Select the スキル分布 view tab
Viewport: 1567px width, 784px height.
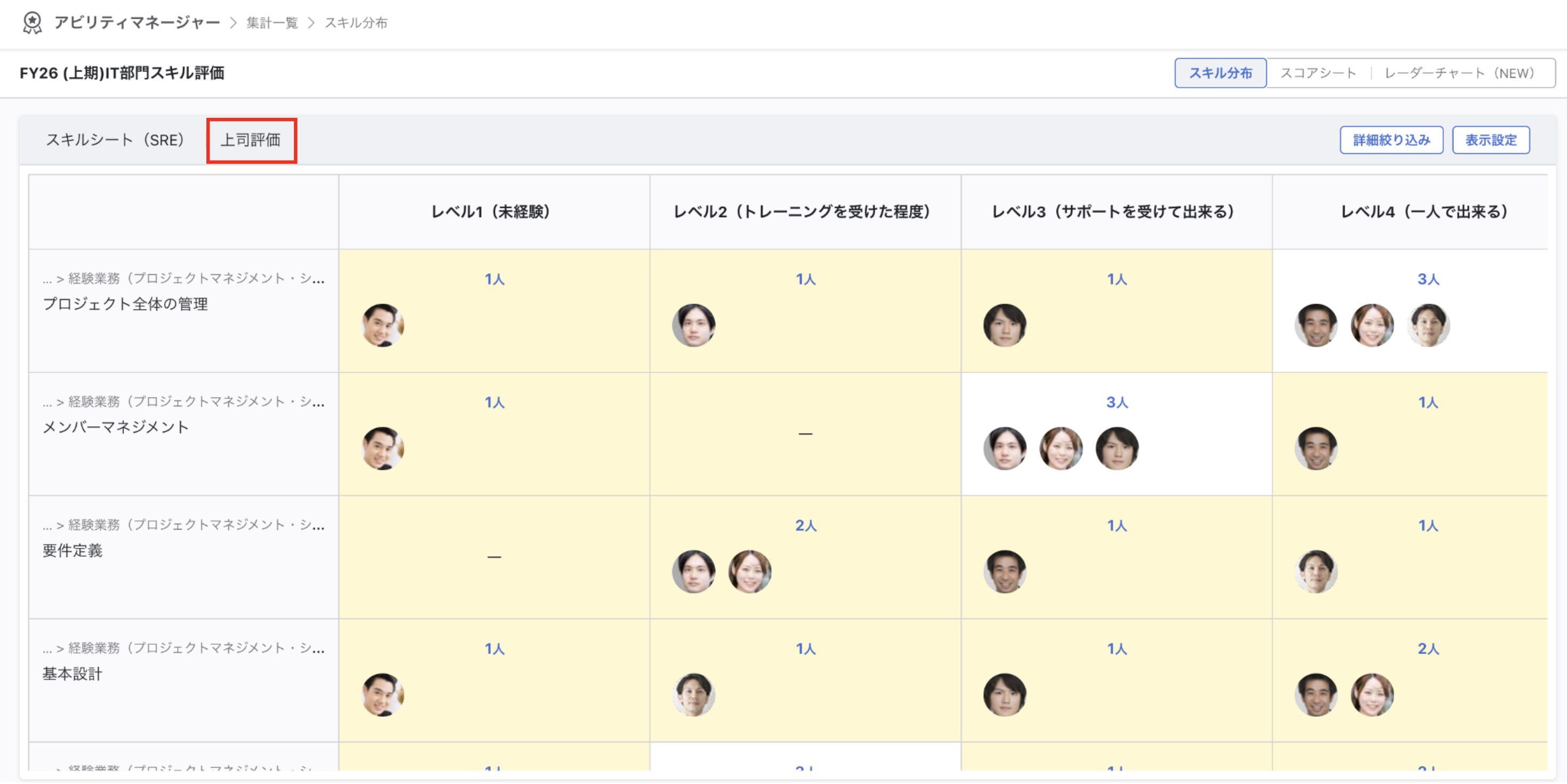pyautogui.click(x=1220, y=73)
